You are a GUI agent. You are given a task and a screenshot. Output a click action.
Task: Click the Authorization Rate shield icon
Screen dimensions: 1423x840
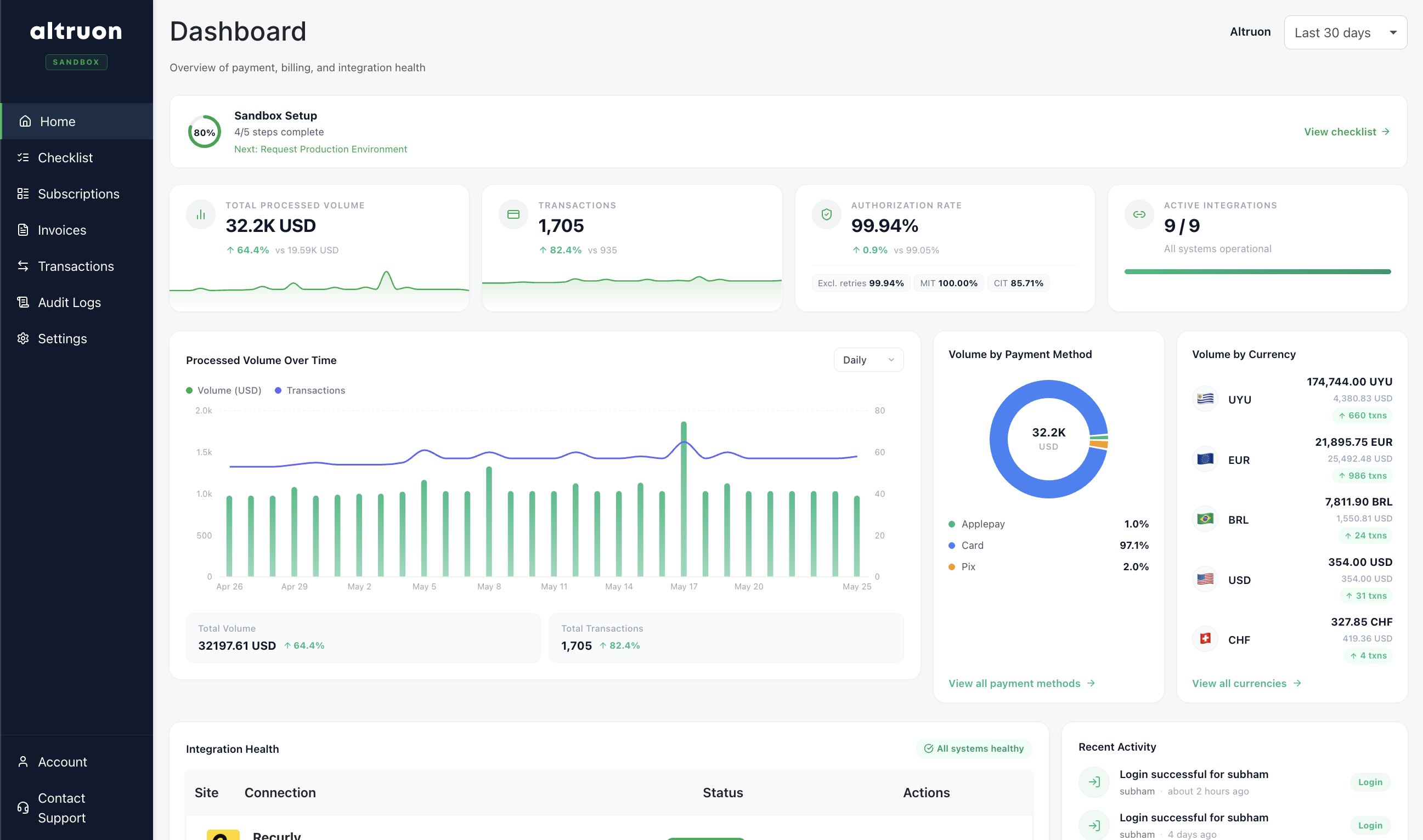827,214
